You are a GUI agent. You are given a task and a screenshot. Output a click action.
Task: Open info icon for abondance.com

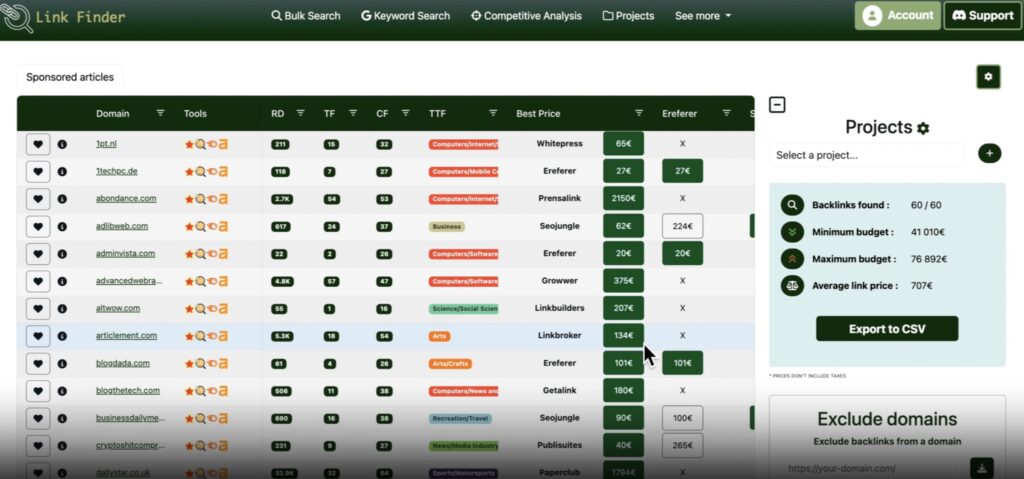coord(62,199)
